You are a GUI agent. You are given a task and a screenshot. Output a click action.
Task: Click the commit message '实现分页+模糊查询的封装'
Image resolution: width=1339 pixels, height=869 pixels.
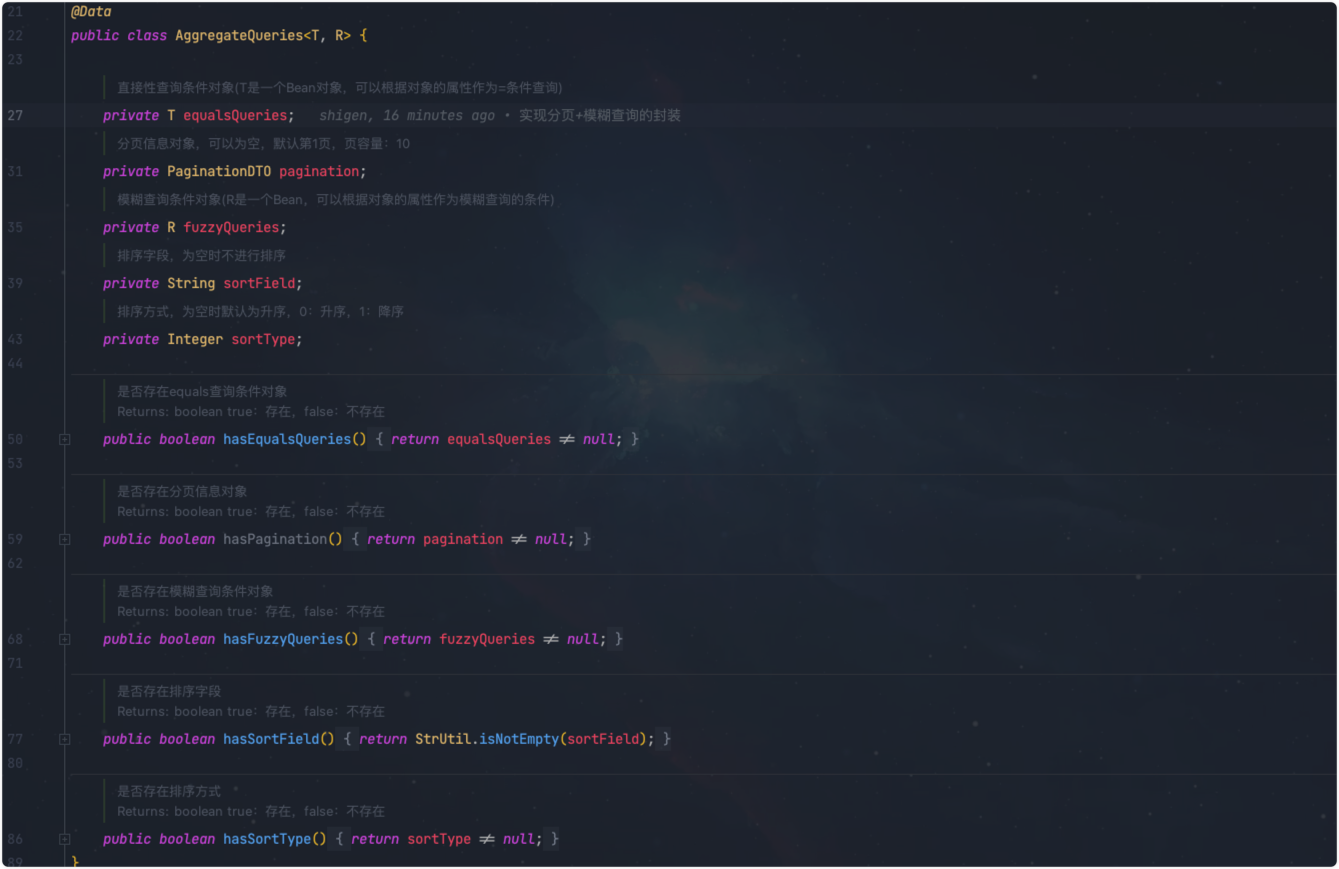(x=599, y=116)
